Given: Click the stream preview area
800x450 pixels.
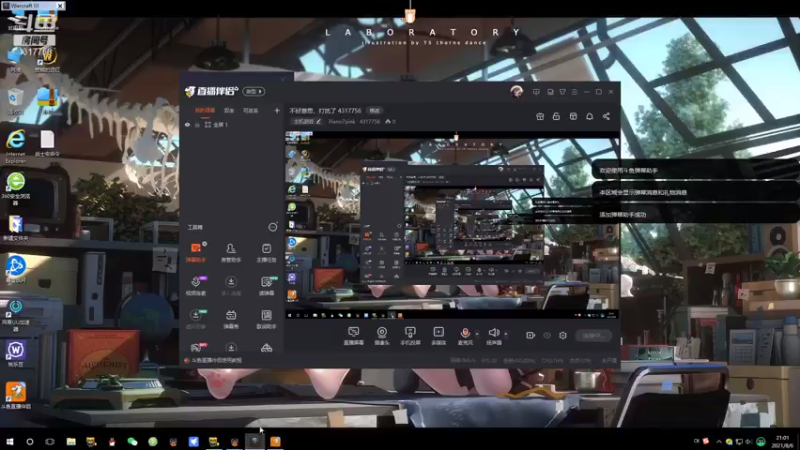Looking at the screenshot, I should coord(452,225).
